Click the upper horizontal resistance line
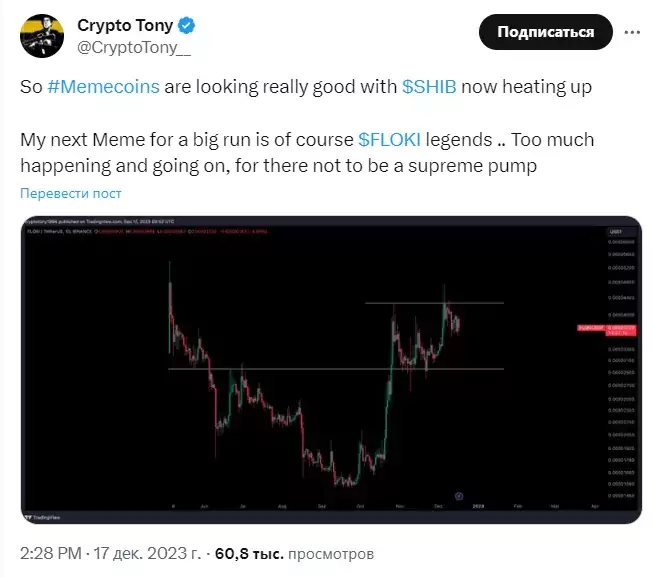 435,303
